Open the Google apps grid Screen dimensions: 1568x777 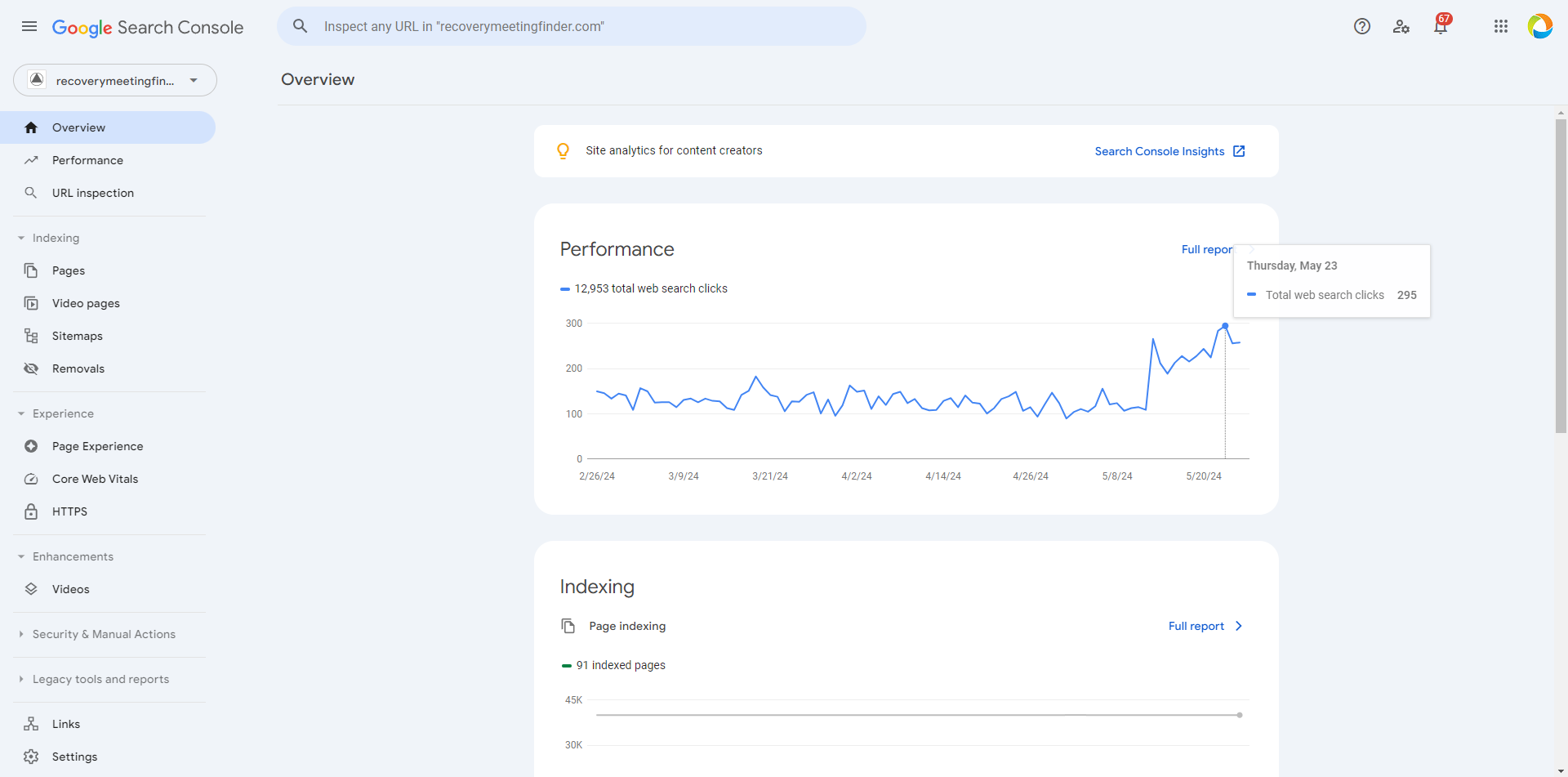point(1500,26)
